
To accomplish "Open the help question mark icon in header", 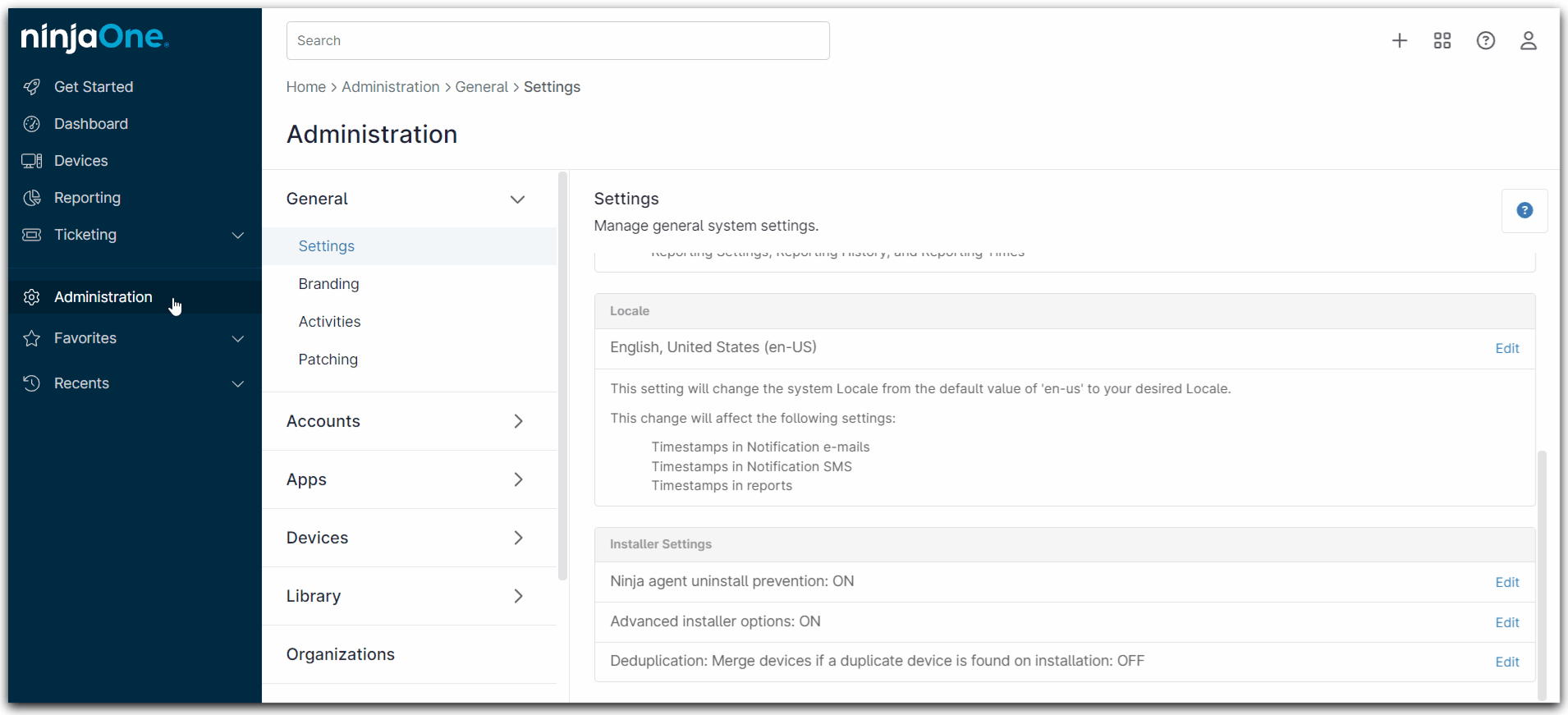I will point(1485,41).
